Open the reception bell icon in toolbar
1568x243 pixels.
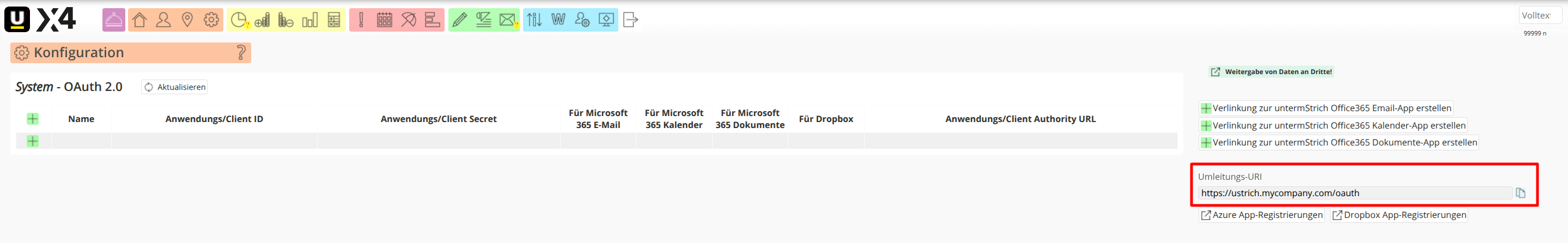click(114, 20)
